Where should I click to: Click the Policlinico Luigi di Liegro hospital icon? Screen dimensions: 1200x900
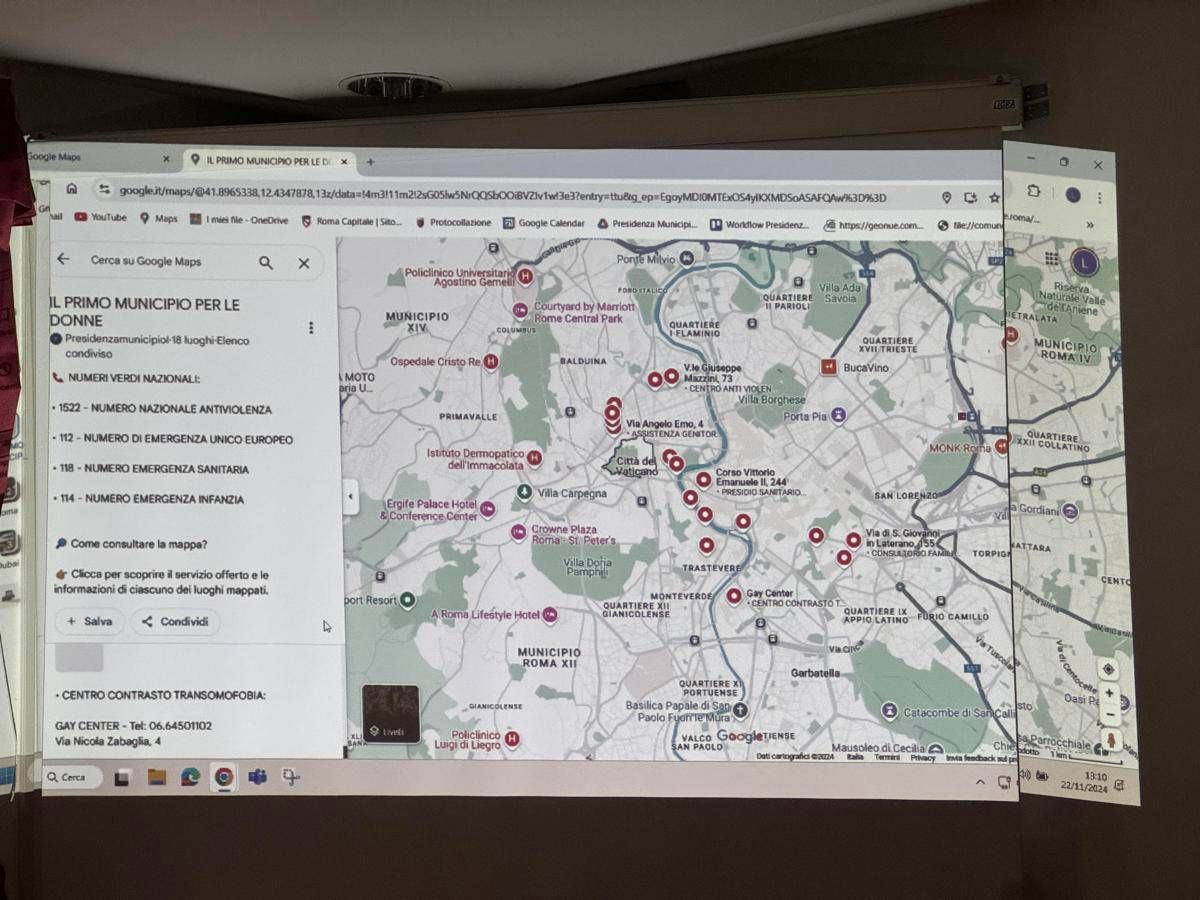click(x=512, y=739)
